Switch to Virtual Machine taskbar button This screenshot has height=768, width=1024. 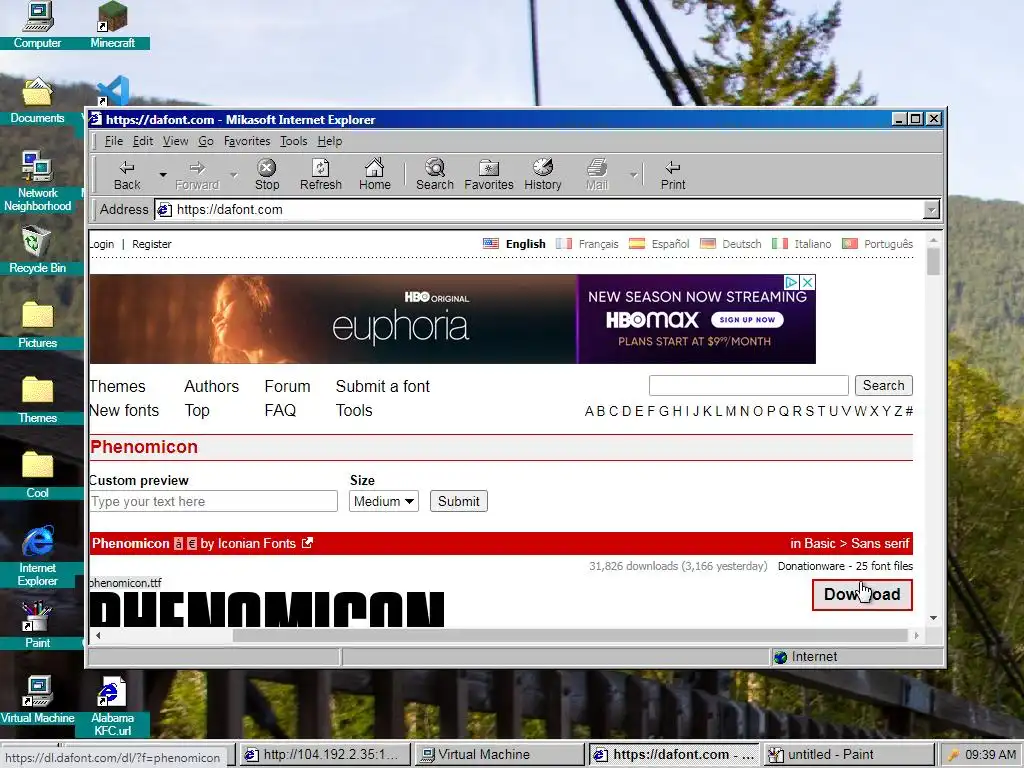(x=498, y=754)
